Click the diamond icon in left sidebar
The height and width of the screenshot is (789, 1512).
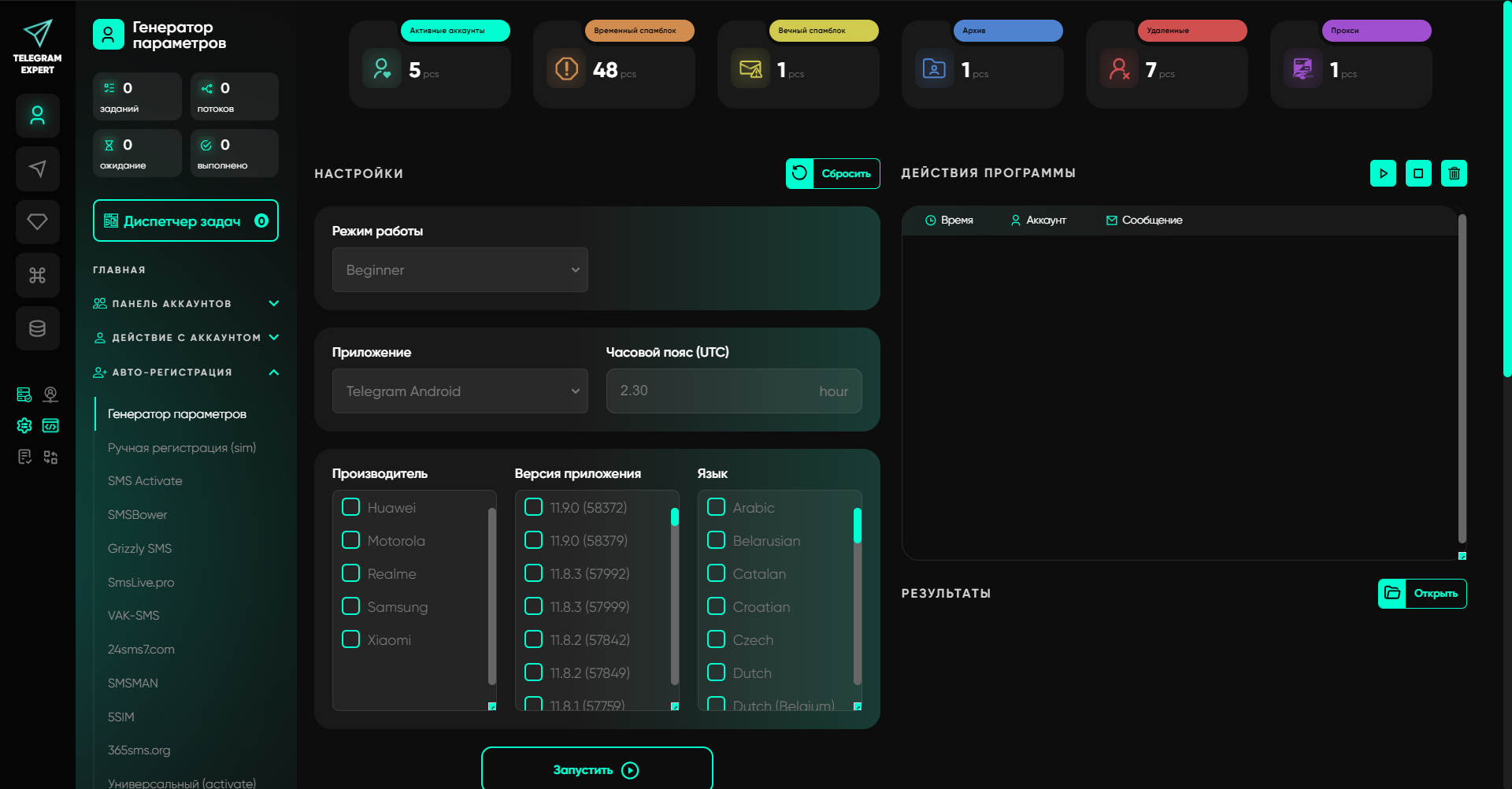(37, 222)
